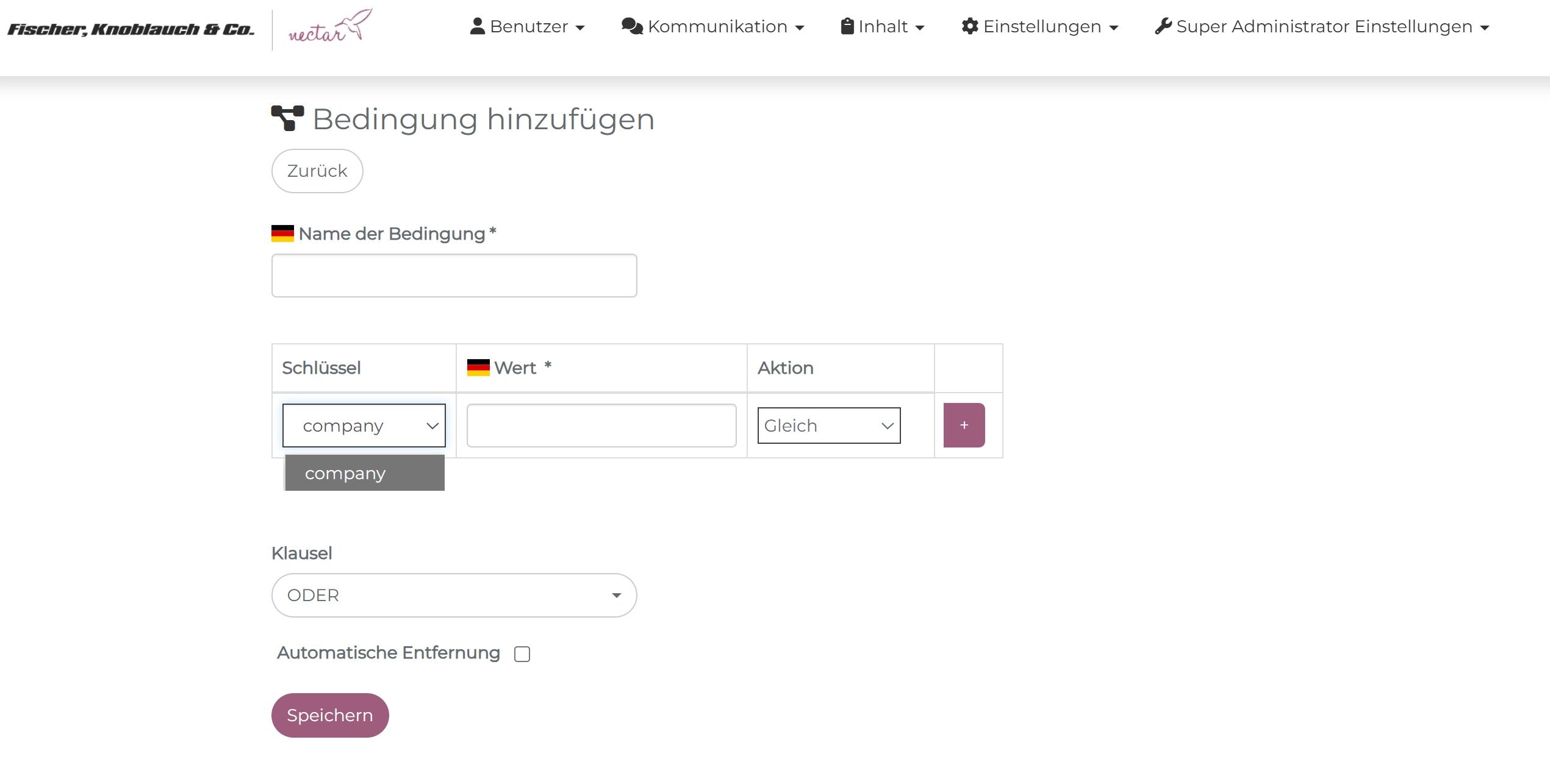Select the company option in the list
The height and width of the screenshot is (784, 1550).
click(364, 473)
